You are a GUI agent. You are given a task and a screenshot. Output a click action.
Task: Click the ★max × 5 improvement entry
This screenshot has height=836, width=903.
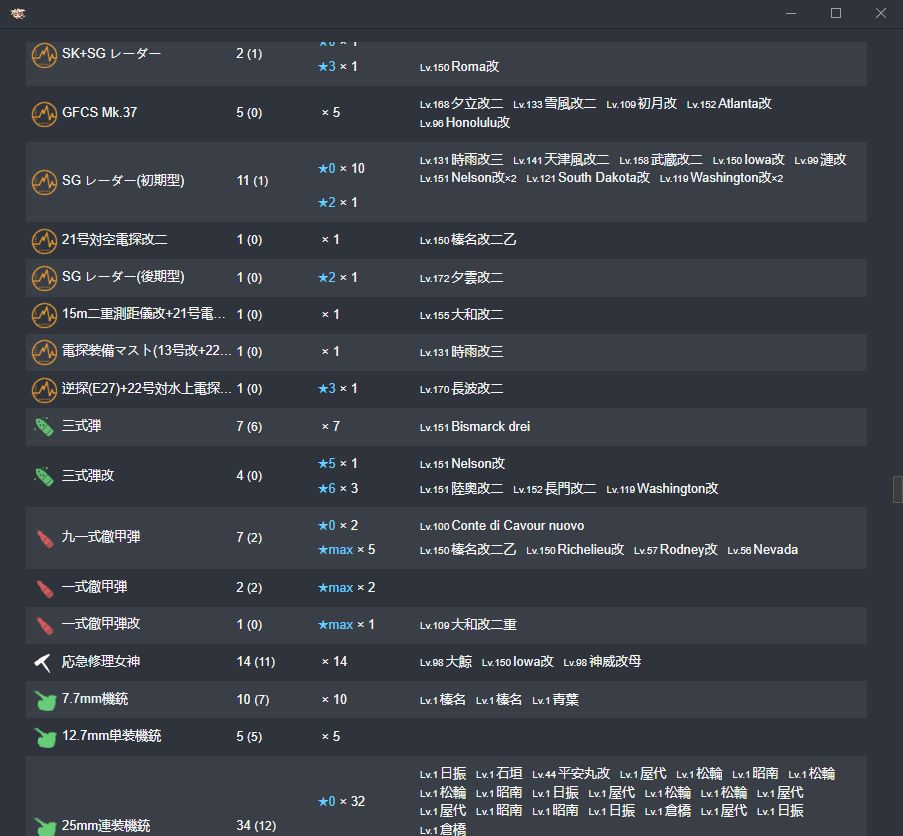(347, 550)
